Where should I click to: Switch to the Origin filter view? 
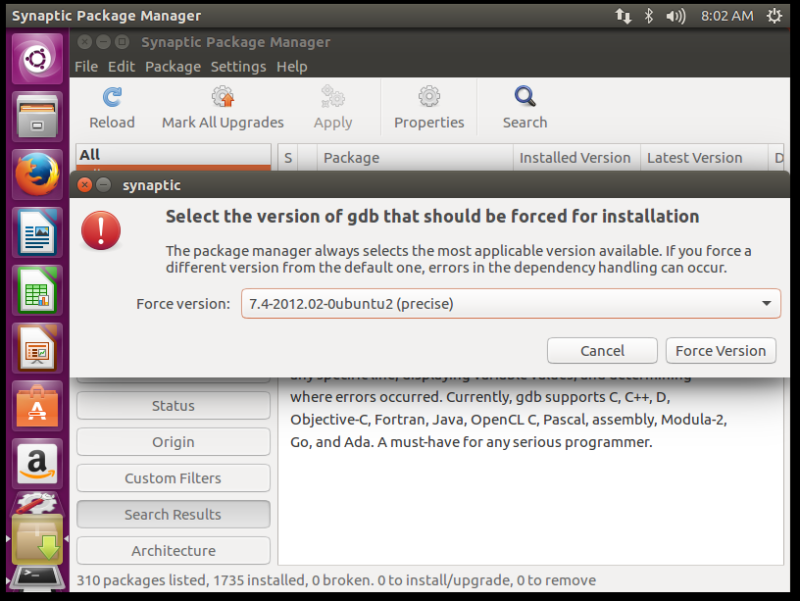coord(173,442)
